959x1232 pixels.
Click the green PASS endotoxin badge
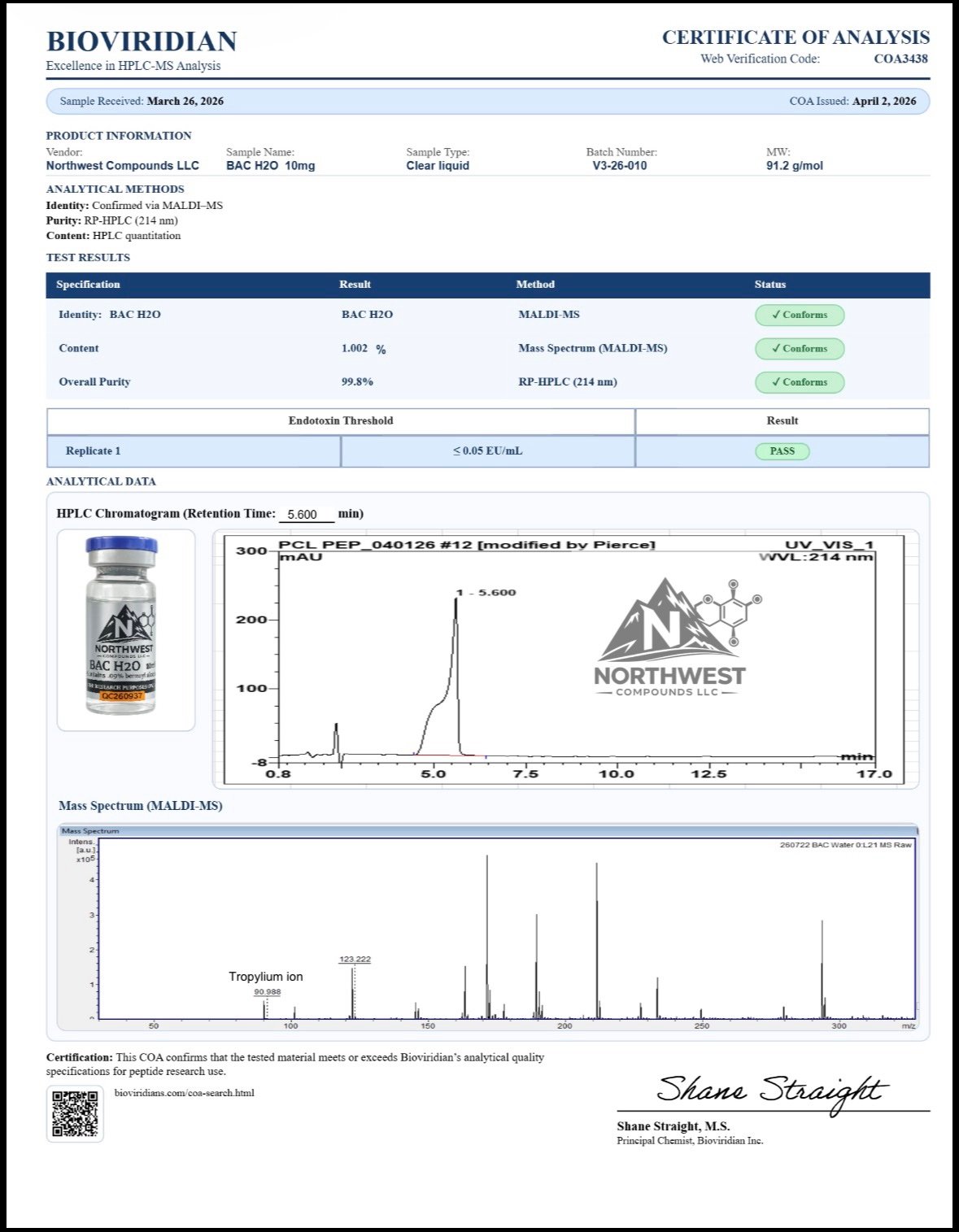coord(782,451)
